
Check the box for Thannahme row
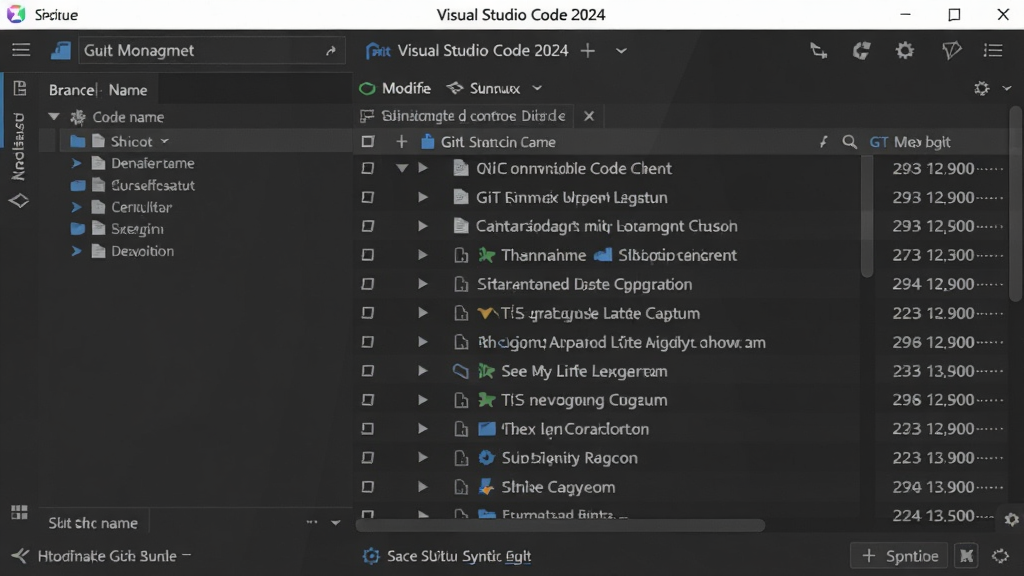[368, 255]
